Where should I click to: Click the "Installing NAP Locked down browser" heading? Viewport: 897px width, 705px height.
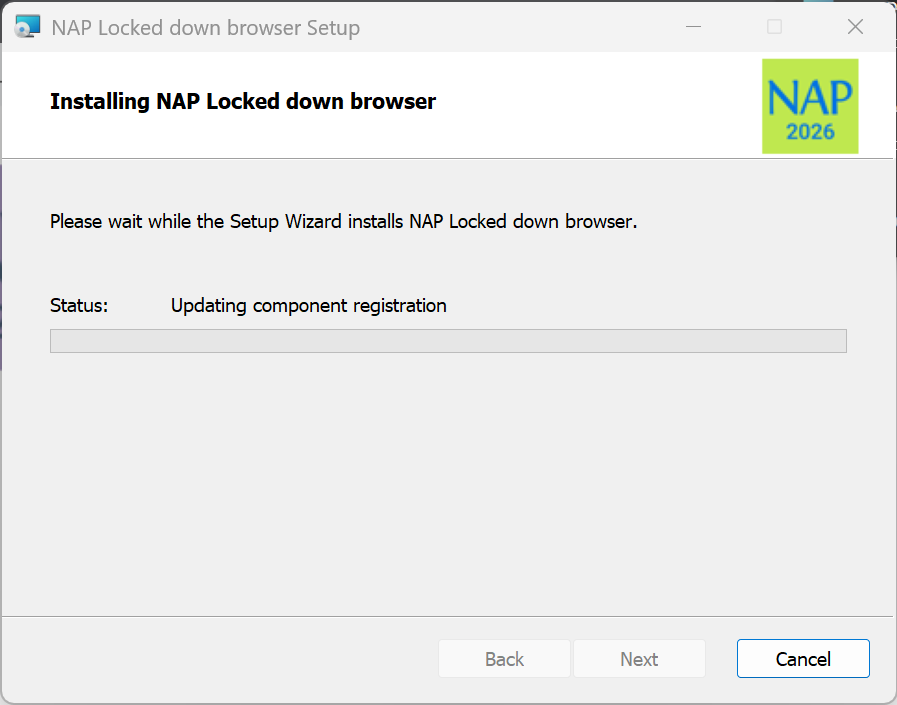pyautogui.click(x=243, y=102)
